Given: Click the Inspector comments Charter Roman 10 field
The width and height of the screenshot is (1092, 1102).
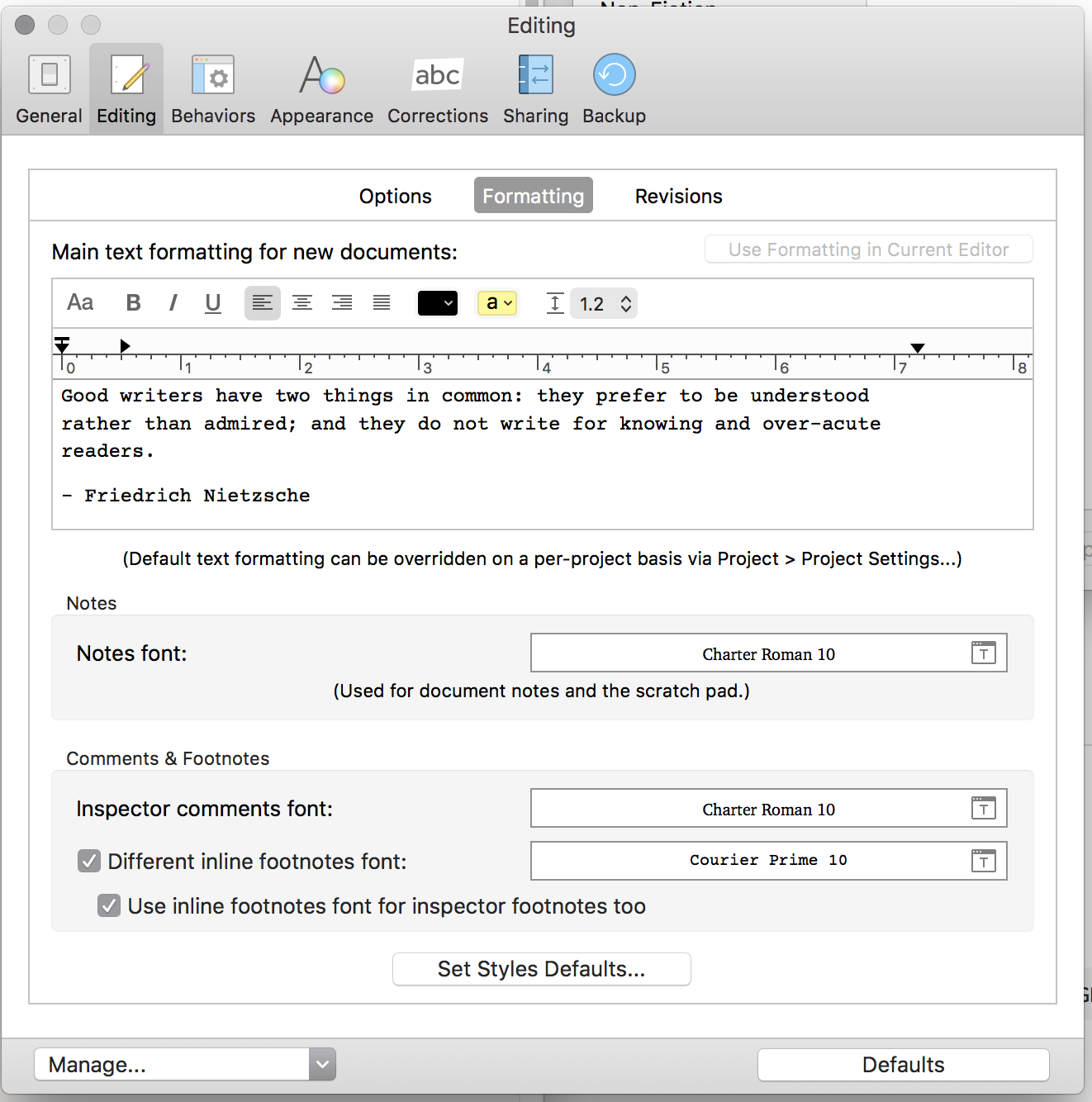Looking at the screenshot, I should [768, 809].
